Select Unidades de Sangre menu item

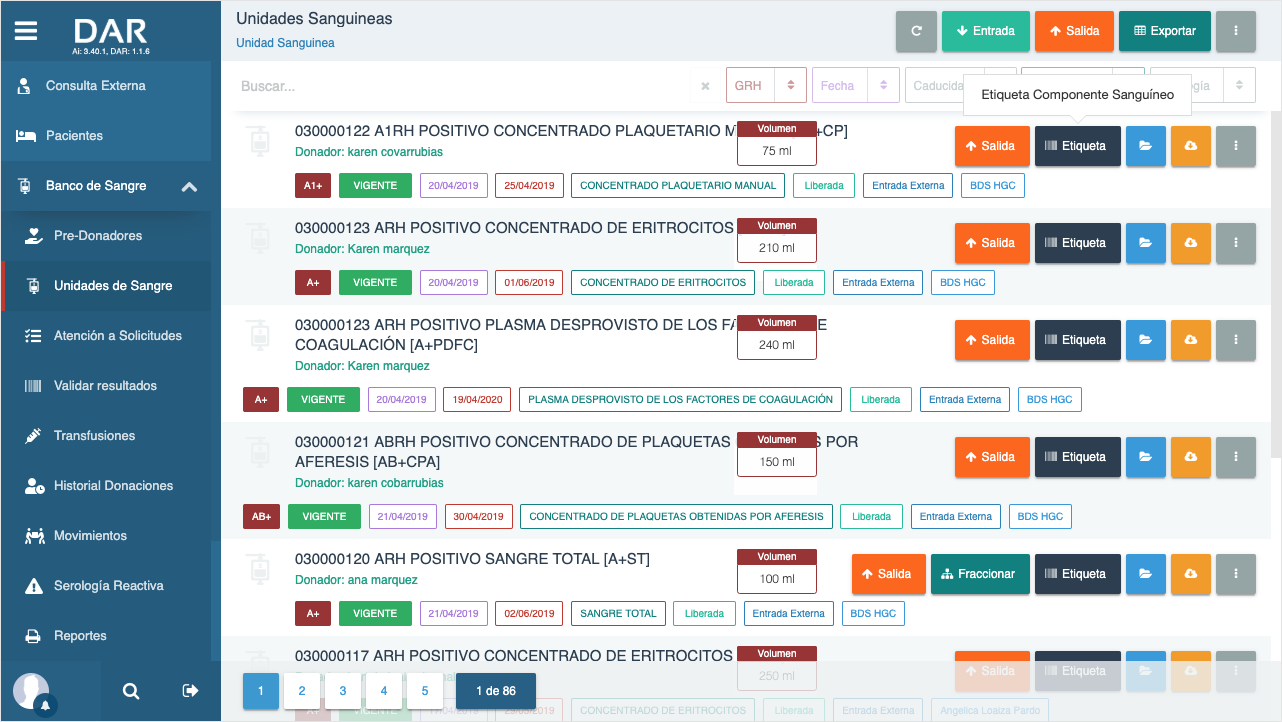coord(106,286)
